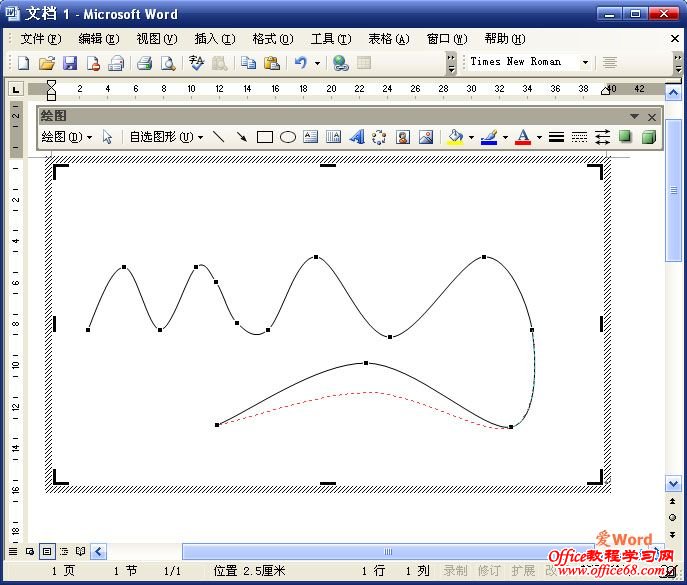The height and width of the screenshot is (585, 687).
Task: Open Line Style options
Action: tap(556, 137)
